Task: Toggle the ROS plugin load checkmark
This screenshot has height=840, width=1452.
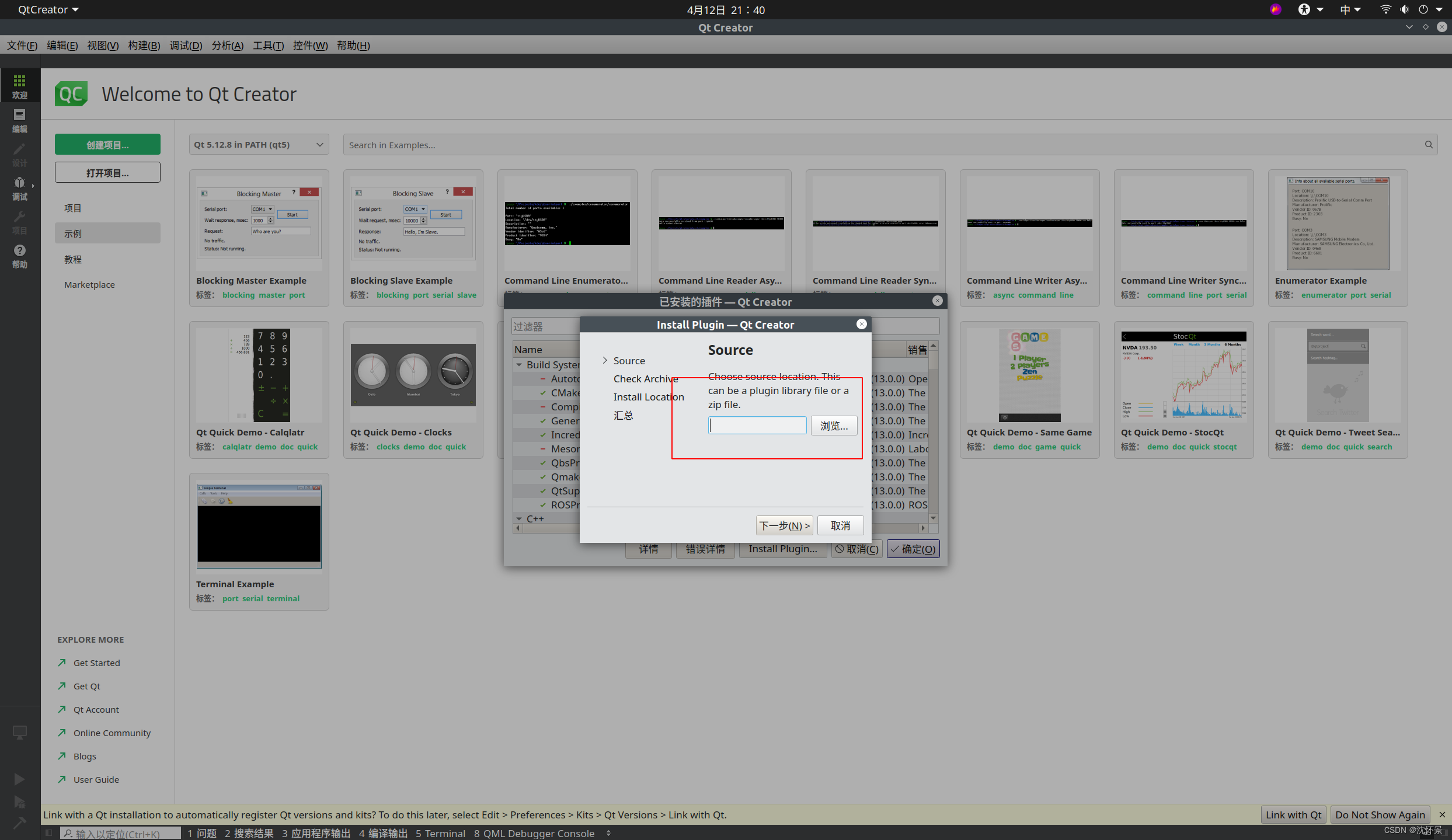Action: tap(543, 505)
